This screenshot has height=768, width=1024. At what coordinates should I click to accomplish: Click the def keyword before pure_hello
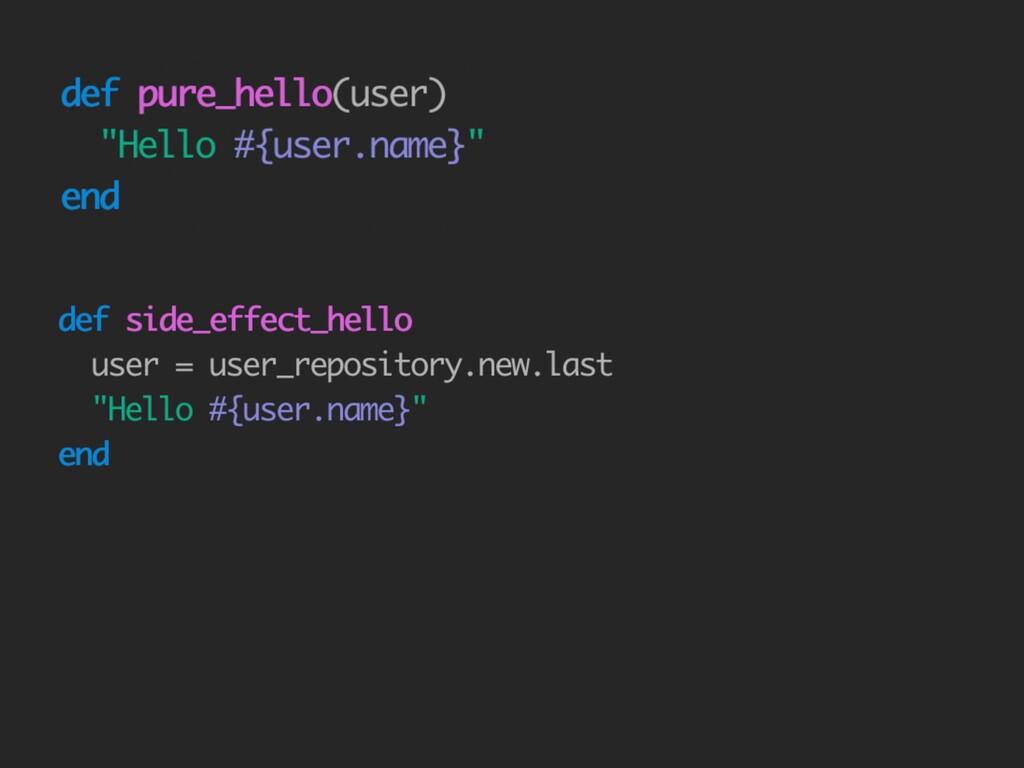[89, 95]
